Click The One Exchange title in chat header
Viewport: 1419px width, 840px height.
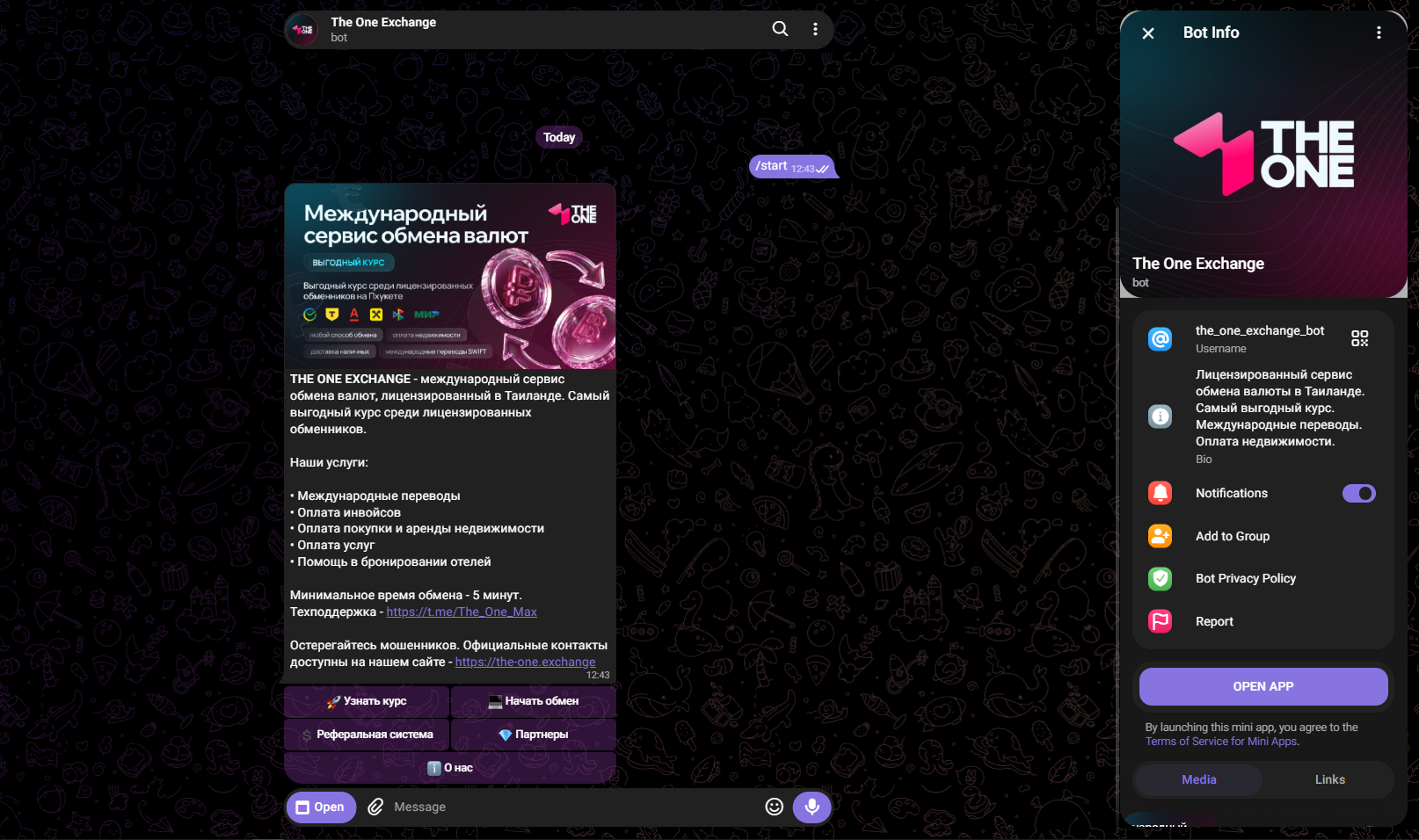383,23
